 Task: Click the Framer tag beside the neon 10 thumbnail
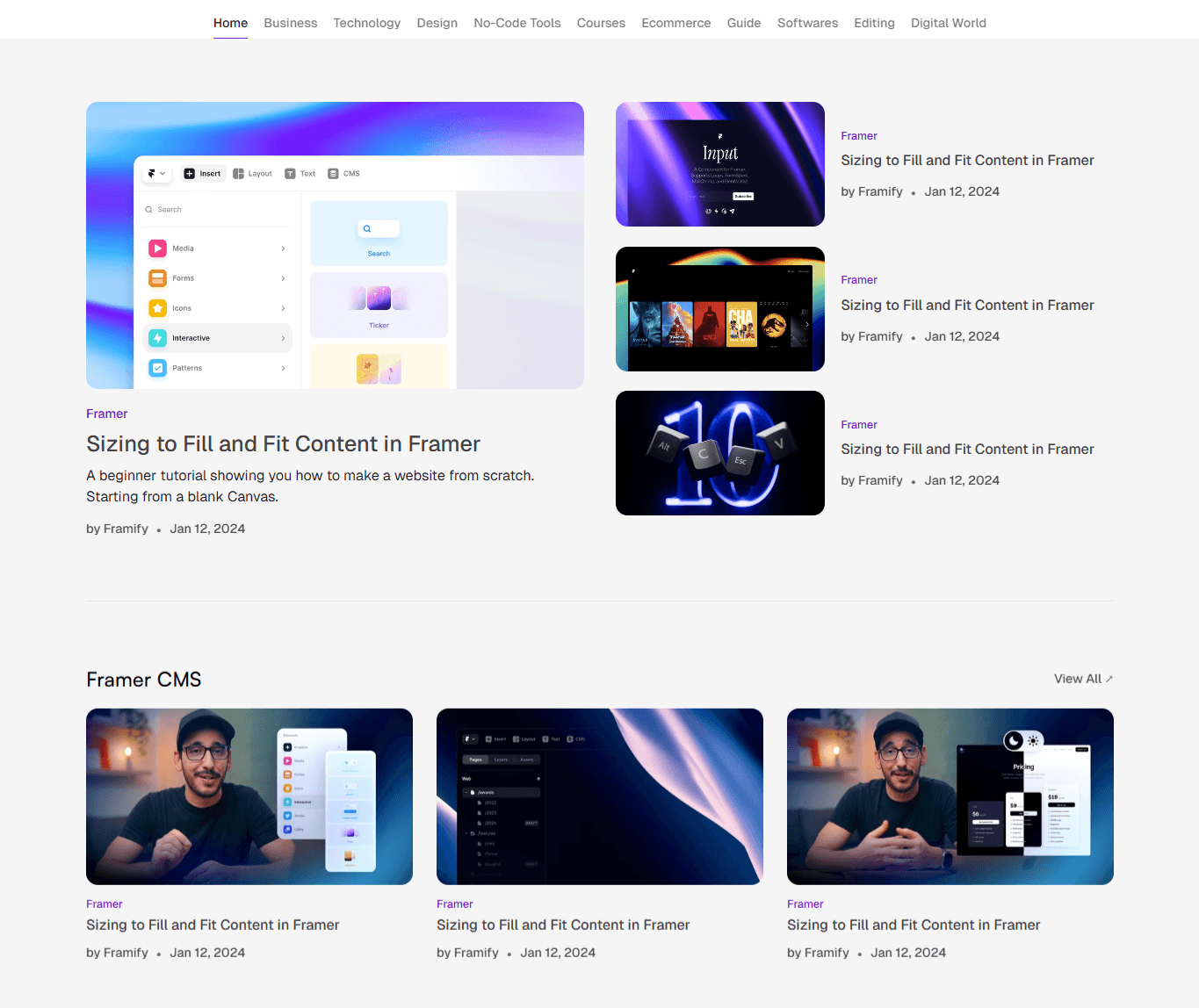(859, 425)
